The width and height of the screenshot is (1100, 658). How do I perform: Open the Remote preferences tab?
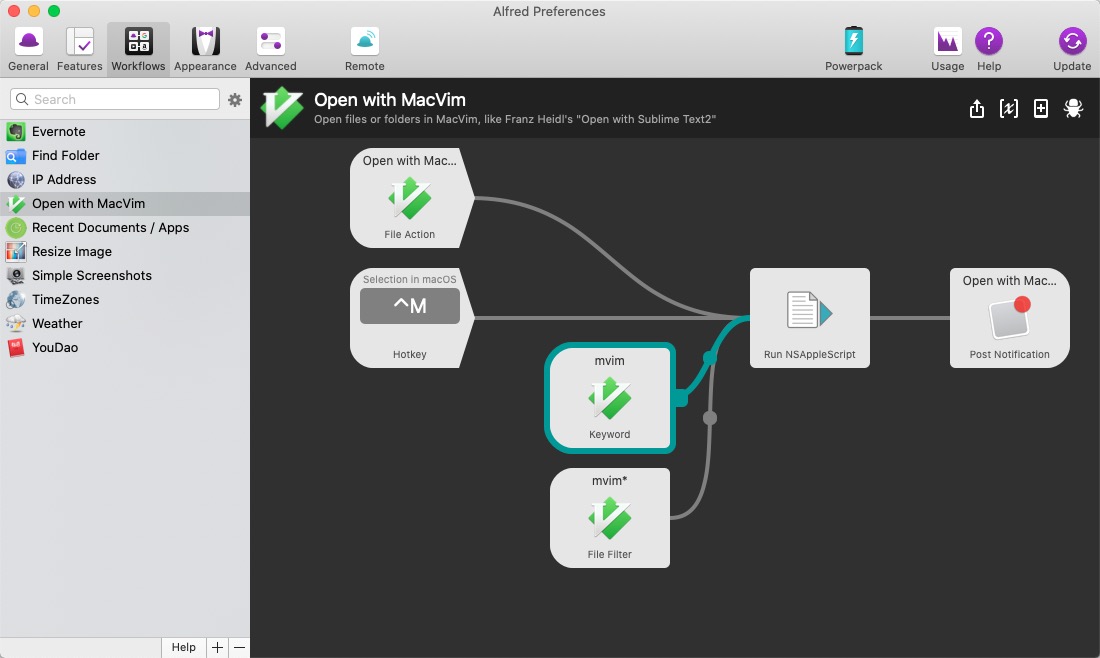pos(365,49)
